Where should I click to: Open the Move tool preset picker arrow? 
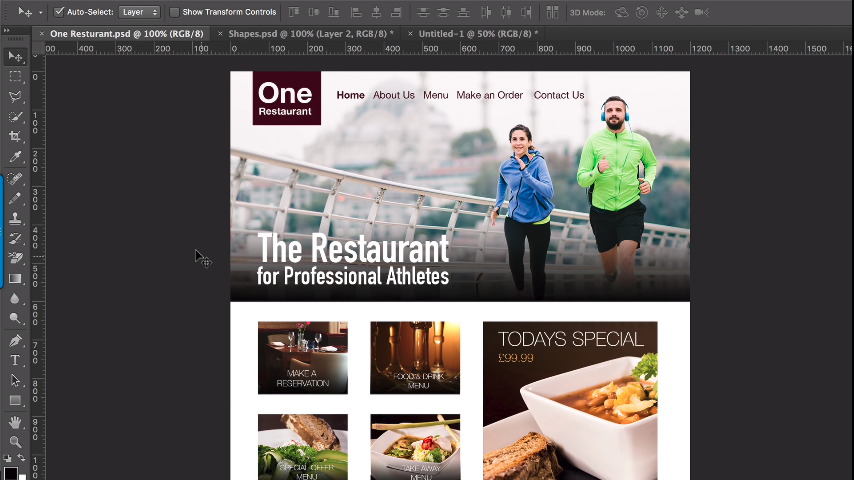coord(40,13)
